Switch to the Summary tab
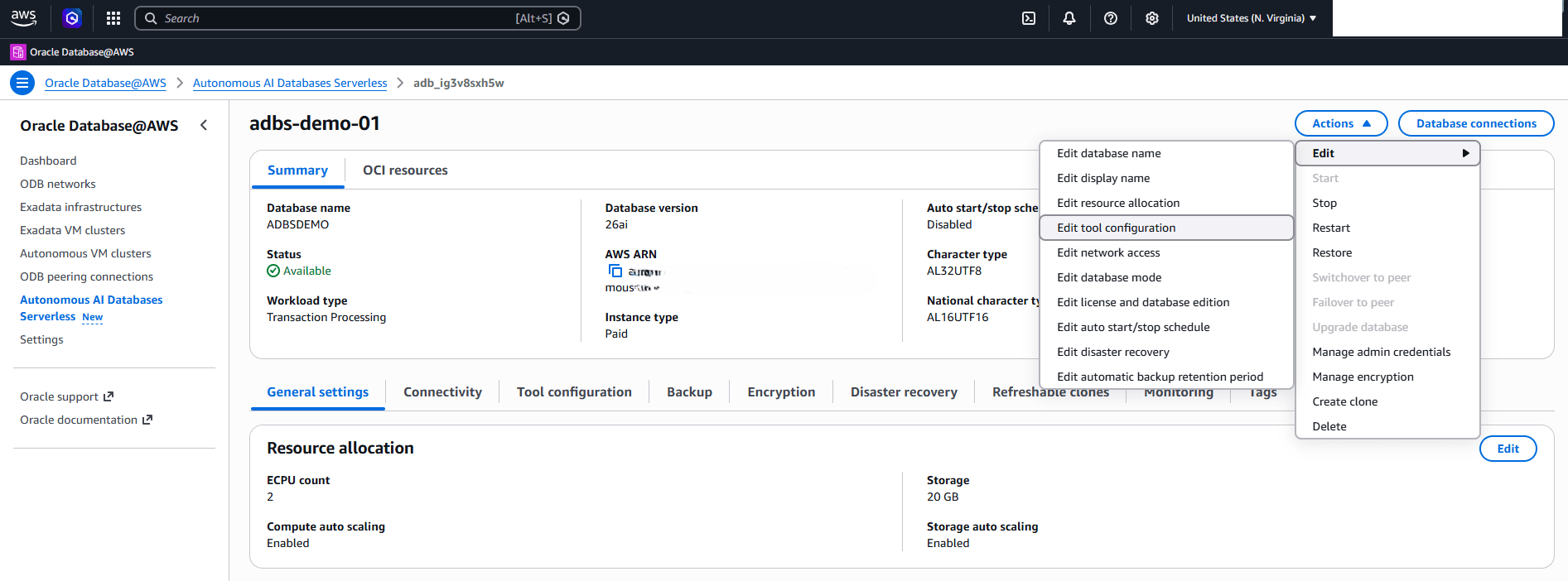1568x581 pixels. pos(297,170)
